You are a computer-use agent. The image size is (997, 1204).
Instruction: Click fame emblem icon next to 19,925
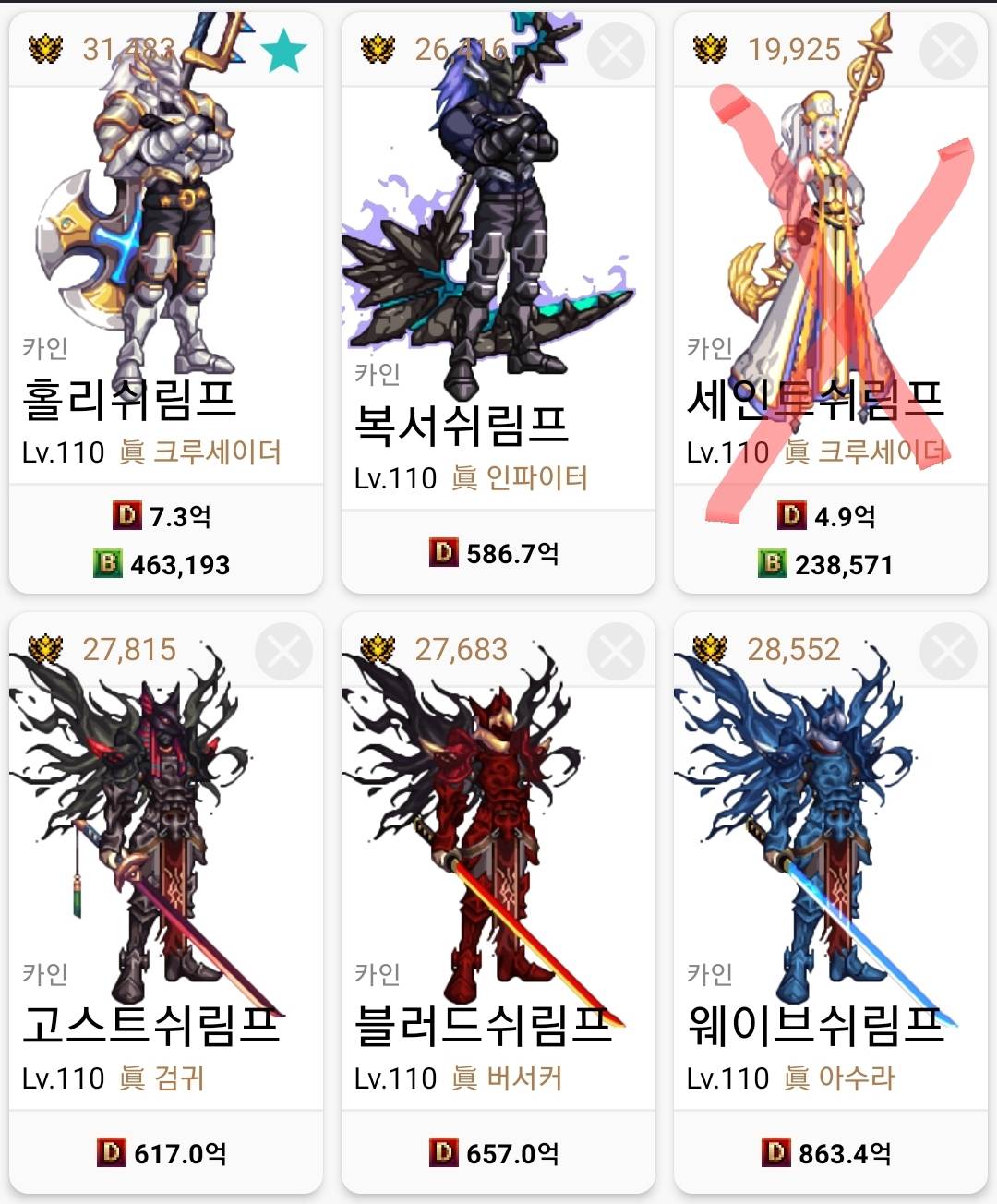pyautogui.click(x=710, y=48)
